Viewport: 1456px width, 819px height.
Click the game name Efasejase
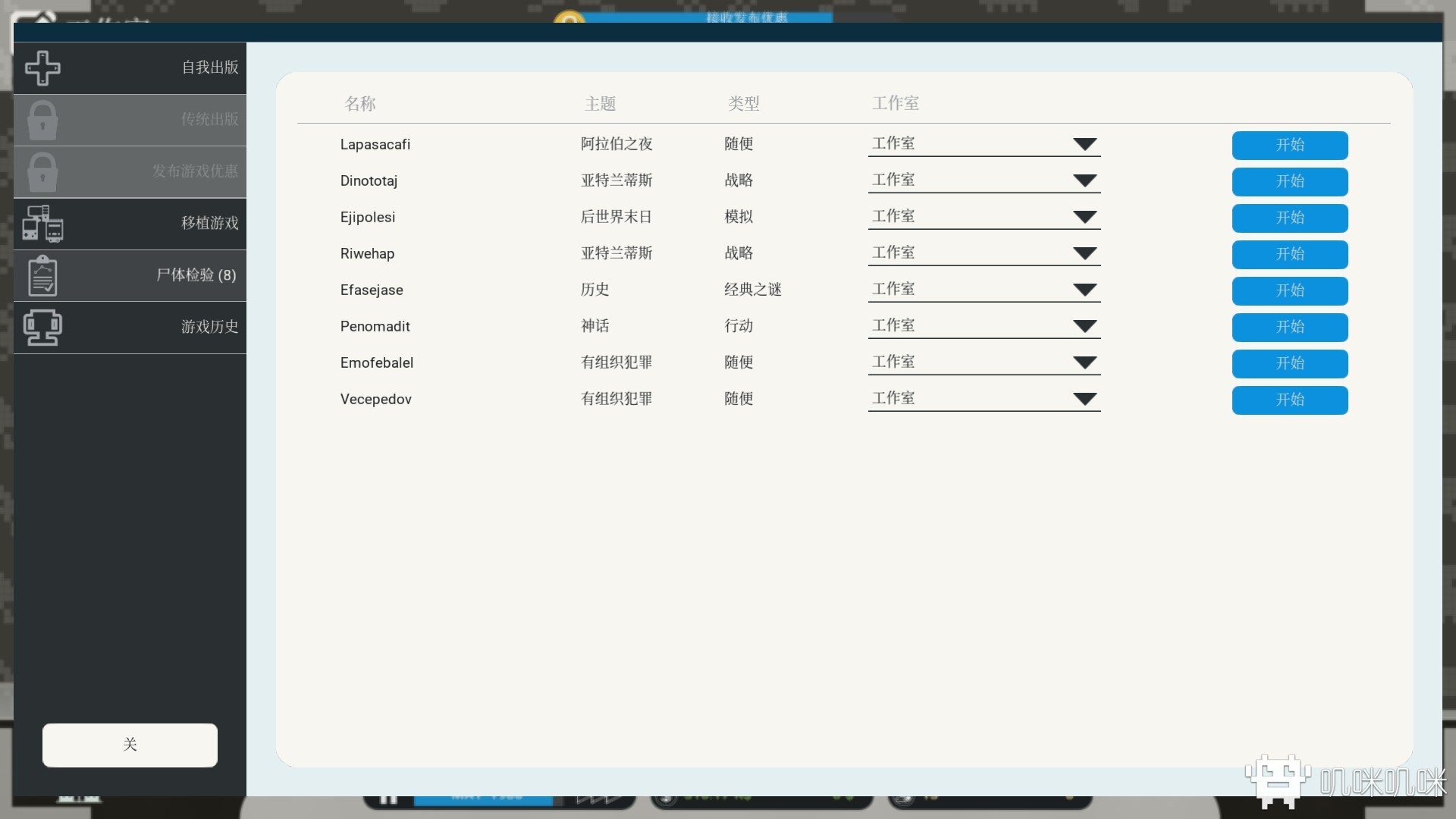pyautogui.click(x=372, y=290)
